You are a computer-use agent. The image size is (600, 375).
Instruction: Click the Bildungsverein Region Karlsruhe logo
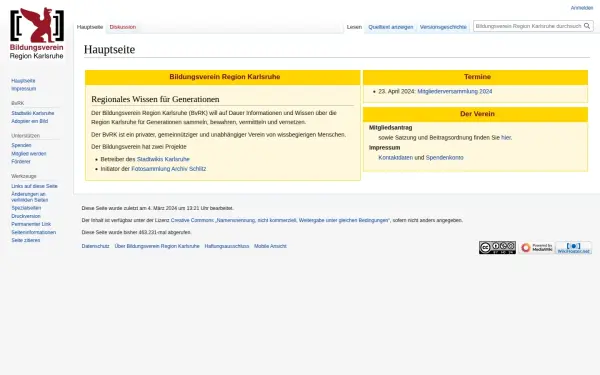point(37,34)
